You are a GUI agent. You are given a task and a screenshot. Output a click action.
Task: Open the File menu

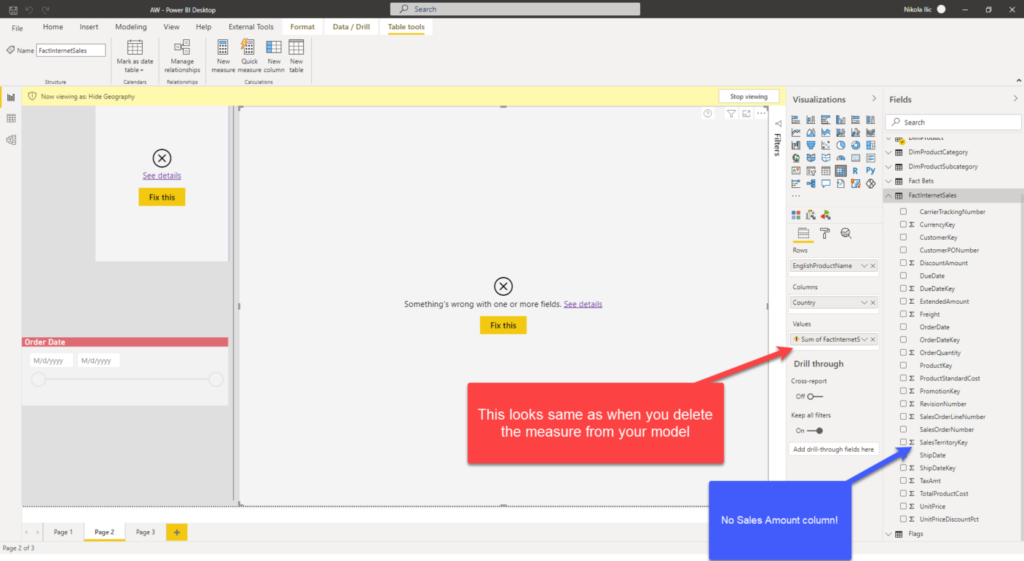[17, 28]
